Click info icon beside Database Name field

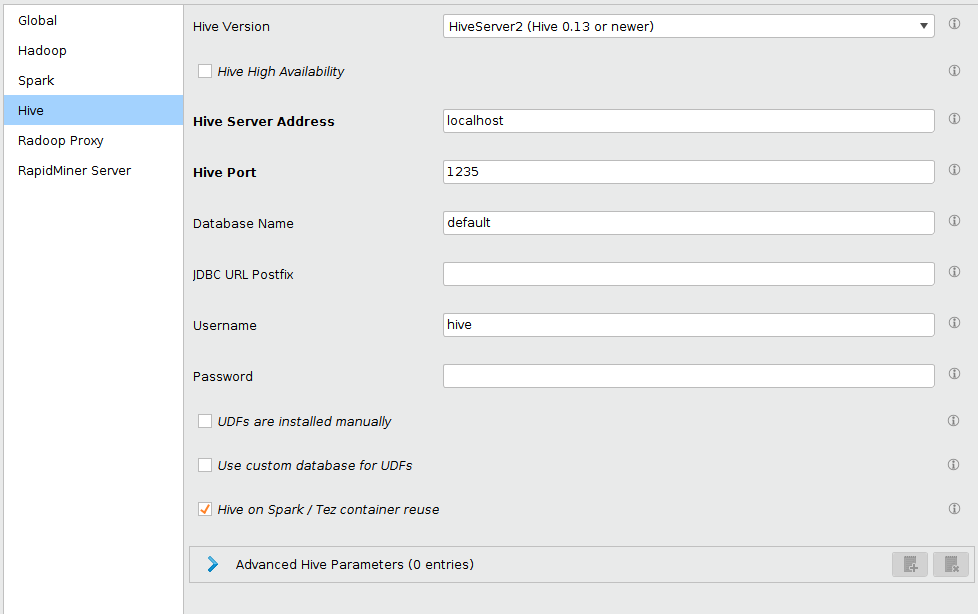(x=954, y=221)
